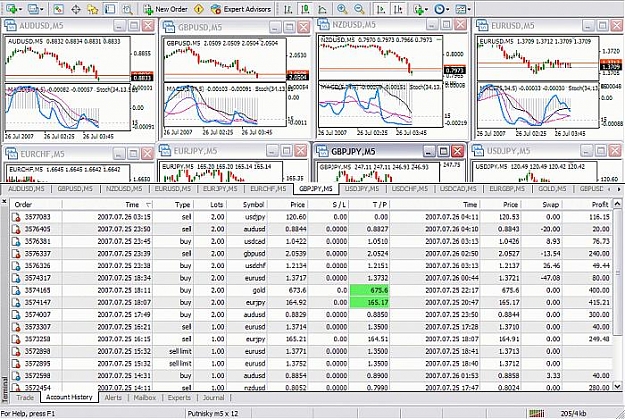The width and height of the screenshot is (625, 419).
Task: Click the AUDUSD,M5 window title icon
Action: click(x=10, y=26)
